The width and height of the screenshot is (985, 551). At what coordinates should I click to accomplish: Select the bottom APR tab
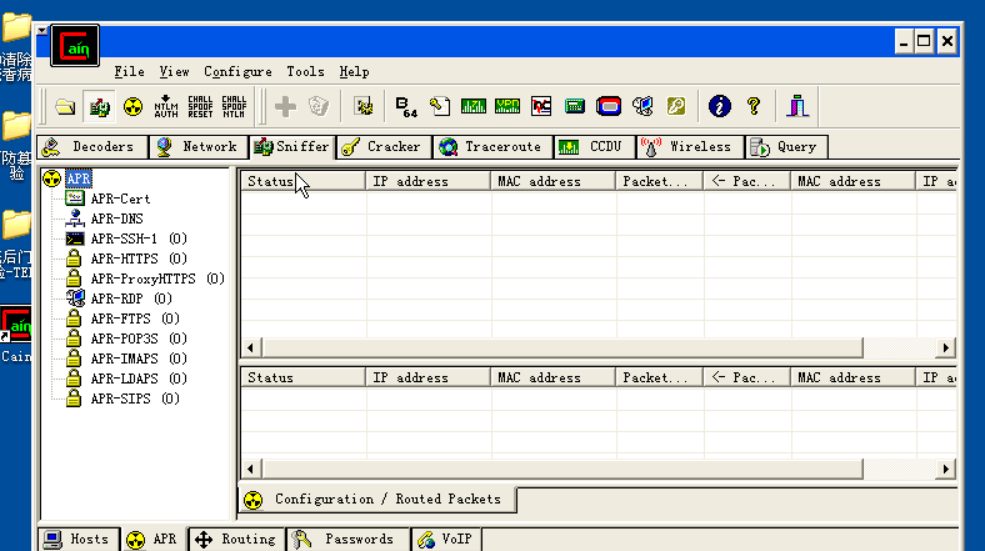[x=153, y=539]
